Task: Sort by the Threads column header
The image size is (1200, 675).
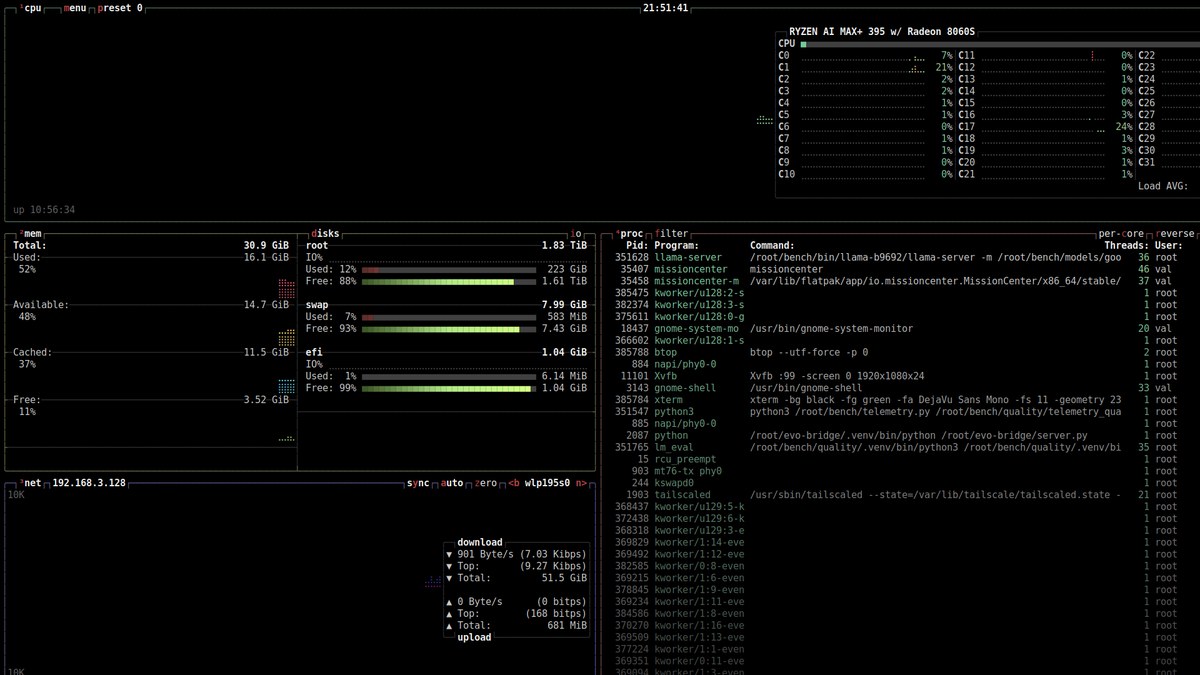Action: click(x=1126, y=245)
